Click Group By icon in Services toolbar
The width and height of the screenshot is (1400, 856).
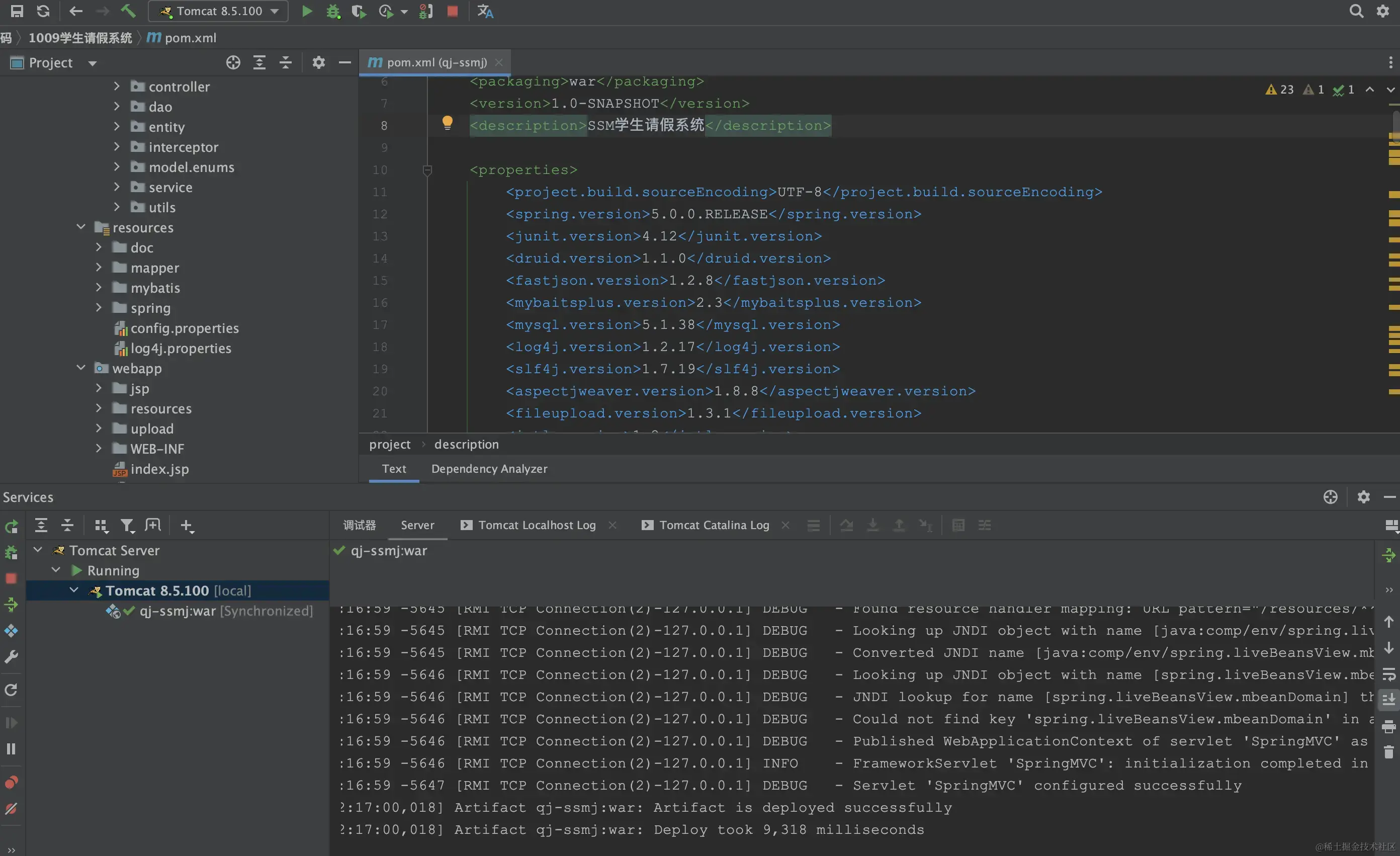coord(101,525)
